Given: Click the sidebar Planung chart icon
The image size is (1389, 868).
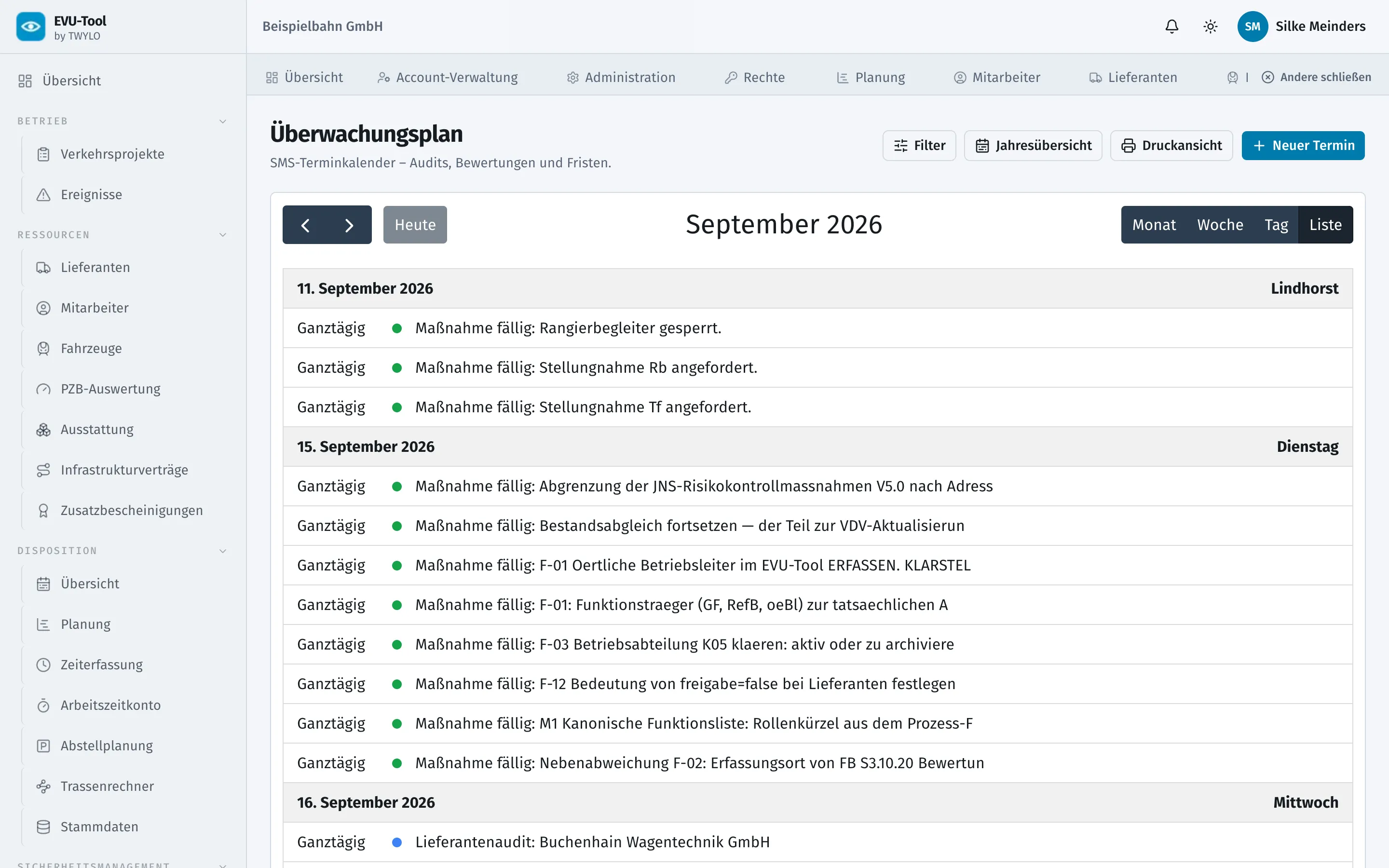Looking at the screenshot, I should click(43, 624).
